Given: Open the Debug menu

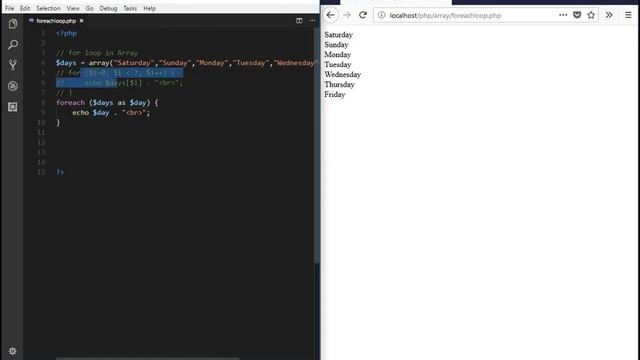Looking at the screenshot, I should pyautogui.click(x=108, y=8).
